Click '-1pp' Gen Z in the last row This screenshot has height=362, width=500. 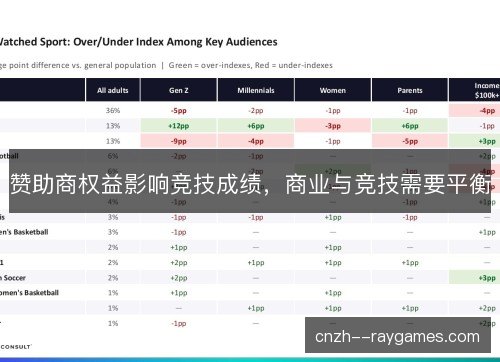[x=179, y=323]
